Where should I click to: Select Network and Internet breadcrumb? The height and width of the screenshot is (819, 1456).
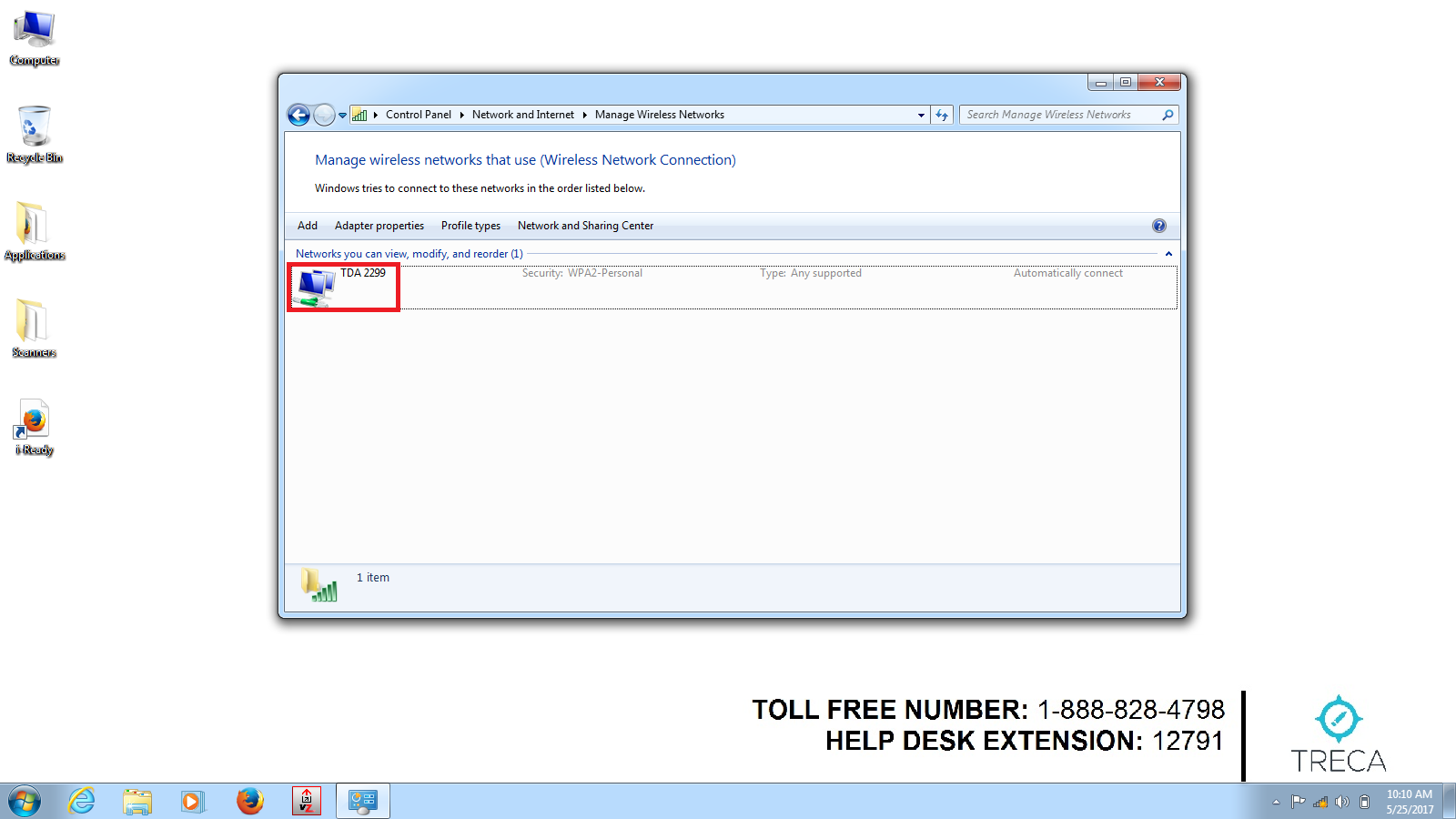pos(523,115)
